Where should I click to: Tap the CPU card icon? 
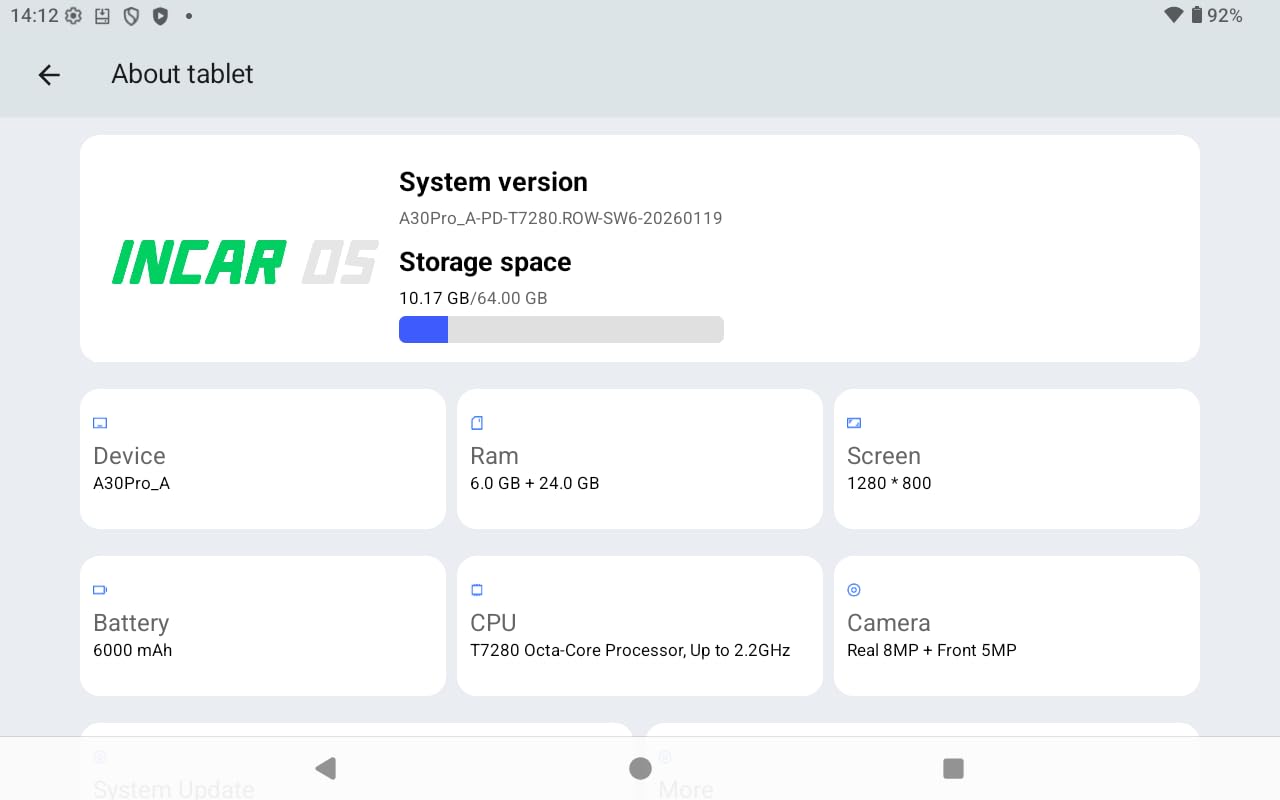tap(477, 590)
